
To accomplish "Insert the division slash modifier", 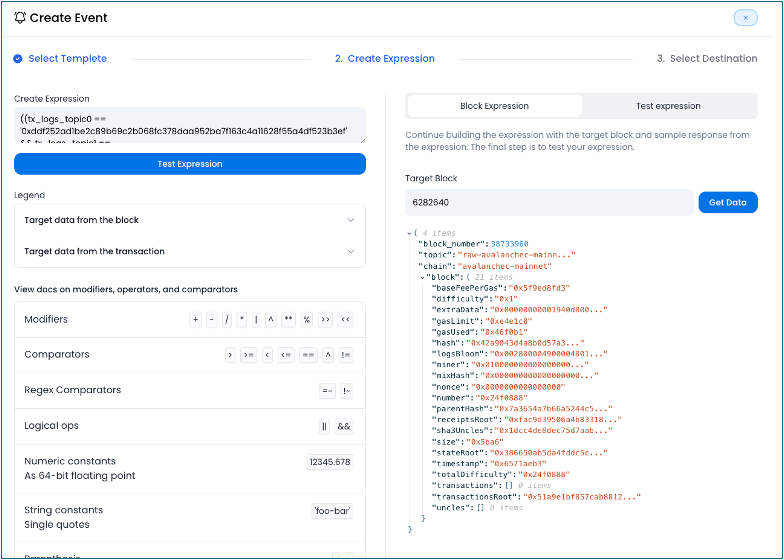I will click(x=226, y=320).
